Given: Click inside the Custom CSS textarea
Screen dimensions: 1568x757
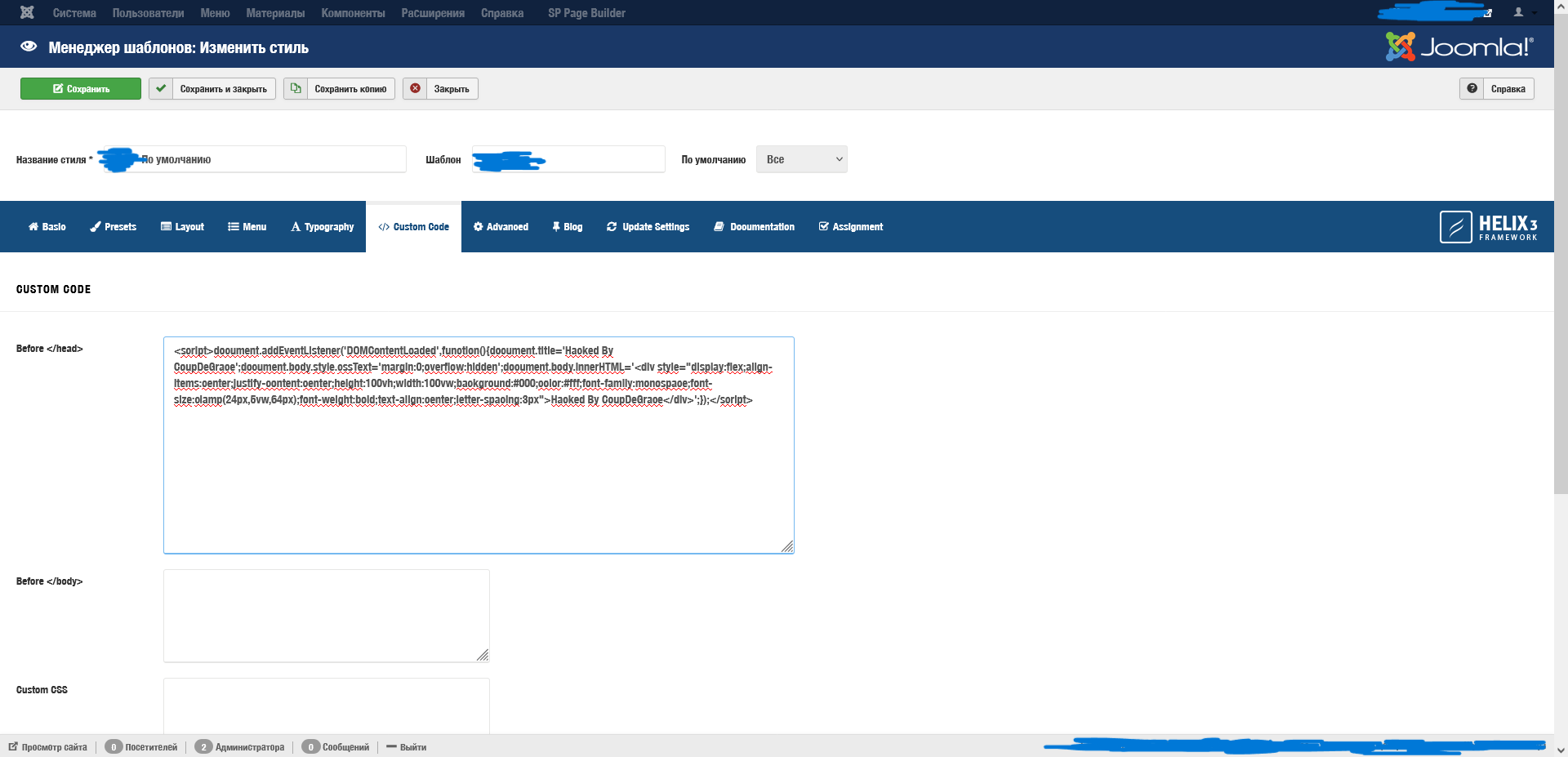Looking at the screenshot, I should 327,706.
